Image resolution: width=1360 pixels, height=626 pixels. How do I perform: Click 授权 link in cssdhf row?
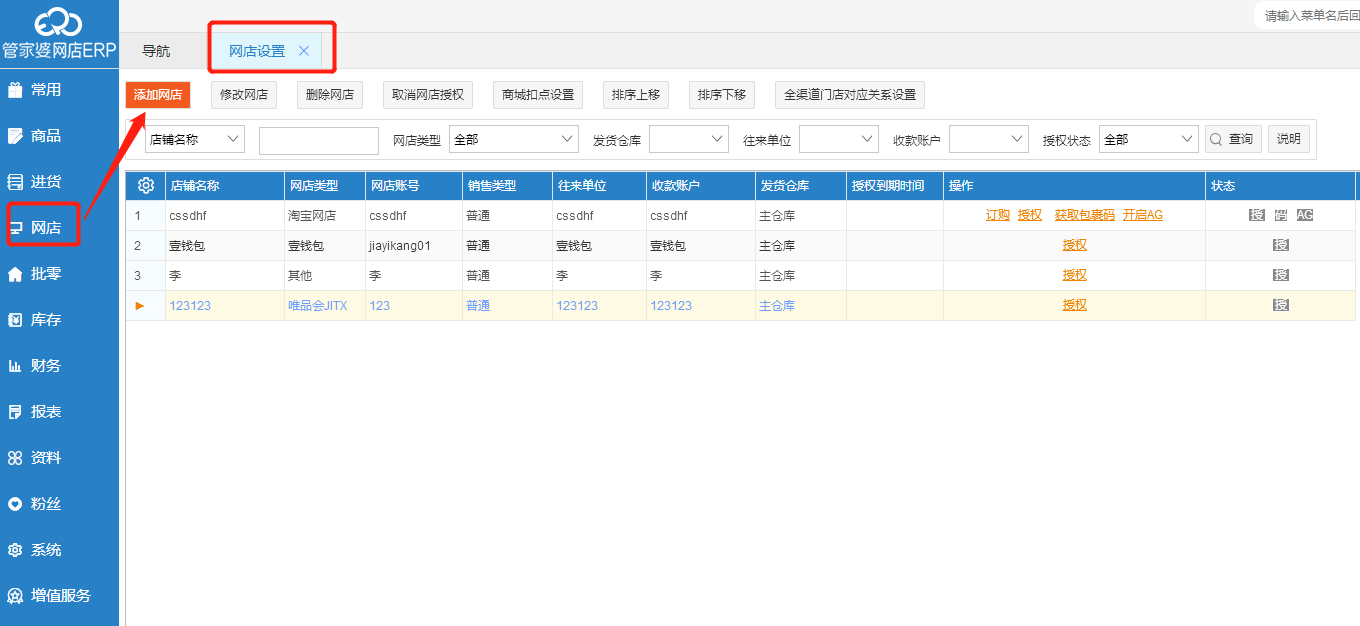1030,215
